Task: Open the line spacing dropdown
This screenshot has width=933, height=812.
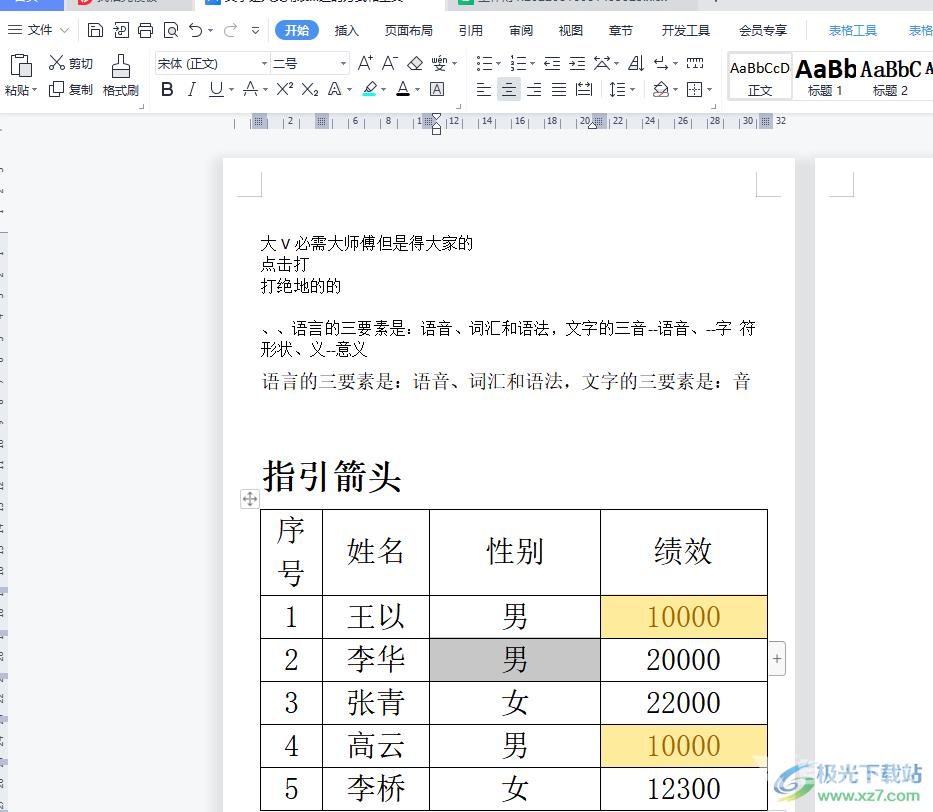Action: 632,90
